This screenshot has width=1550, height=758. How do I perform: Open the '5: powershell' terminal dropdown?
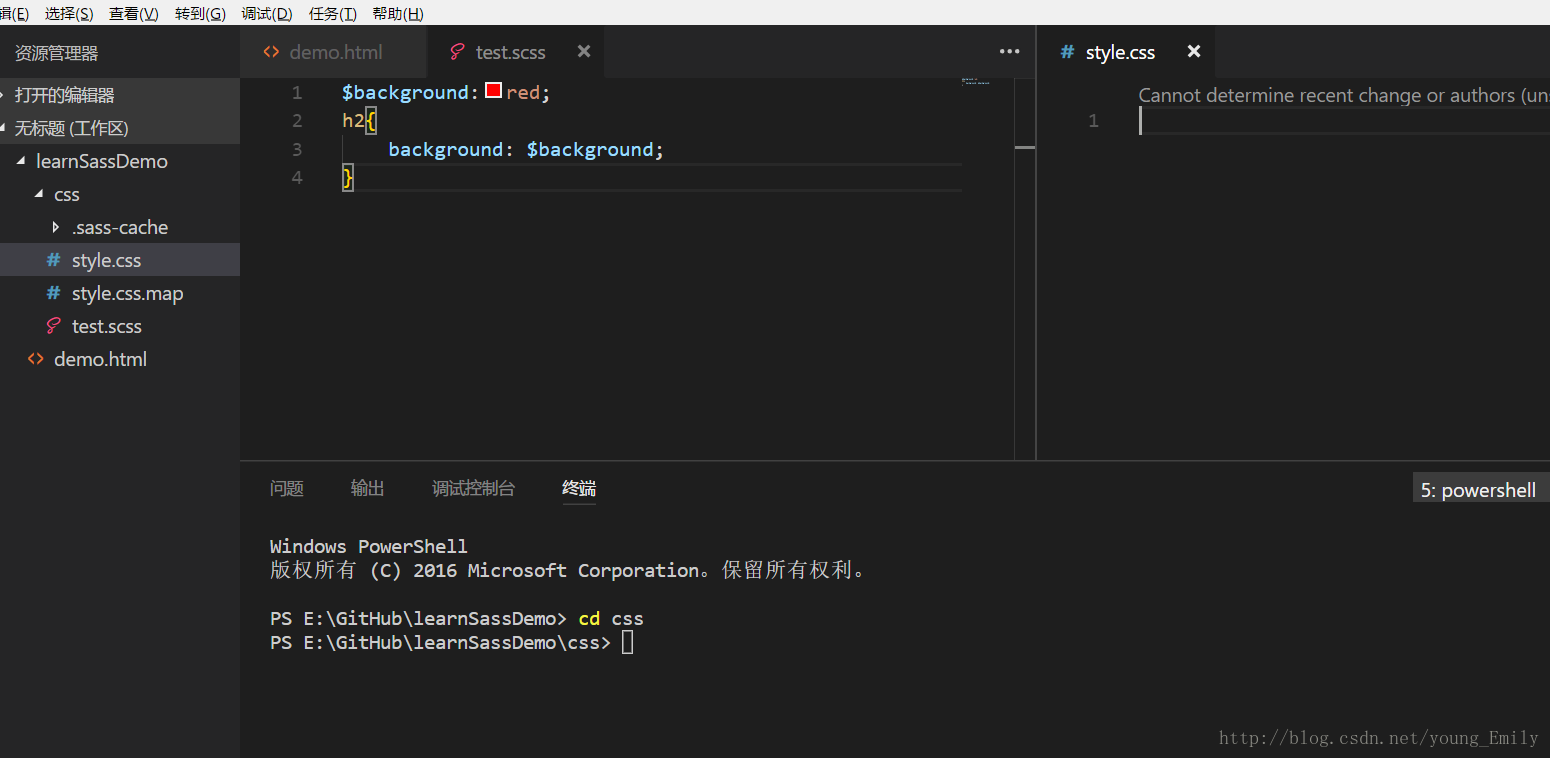(x=1481, y=490)
